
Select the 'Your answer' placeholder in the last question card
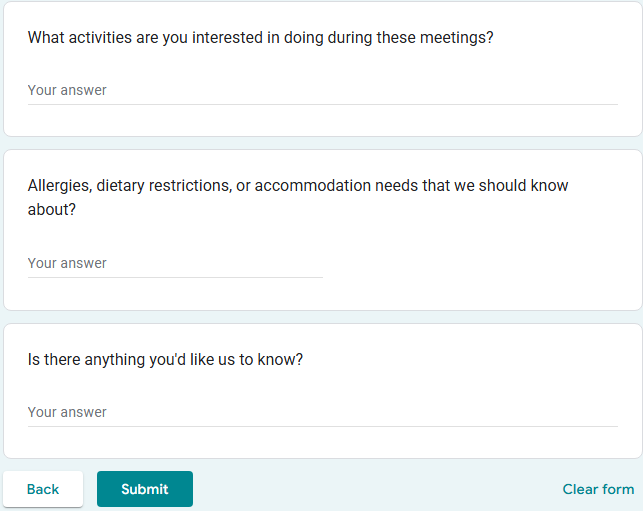[67, 412]
